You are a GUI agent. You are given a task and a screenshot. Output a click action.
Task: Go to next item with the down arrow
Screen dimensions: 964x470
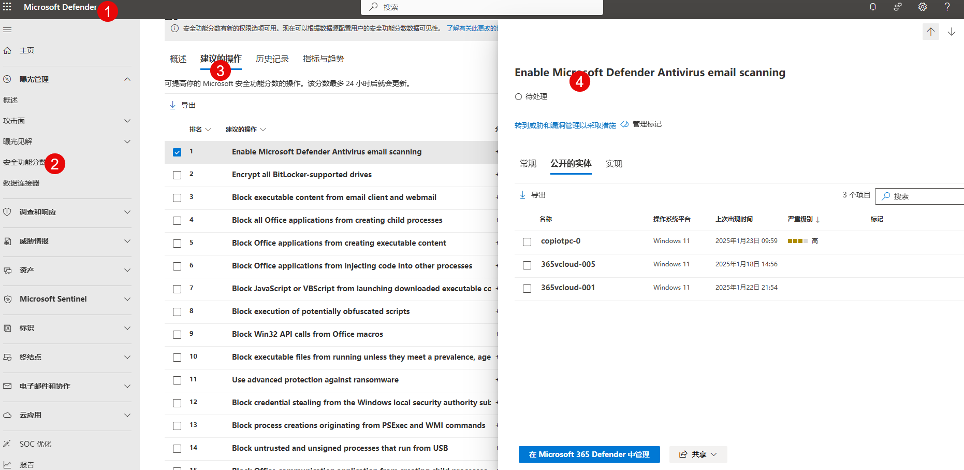(952, 32)
